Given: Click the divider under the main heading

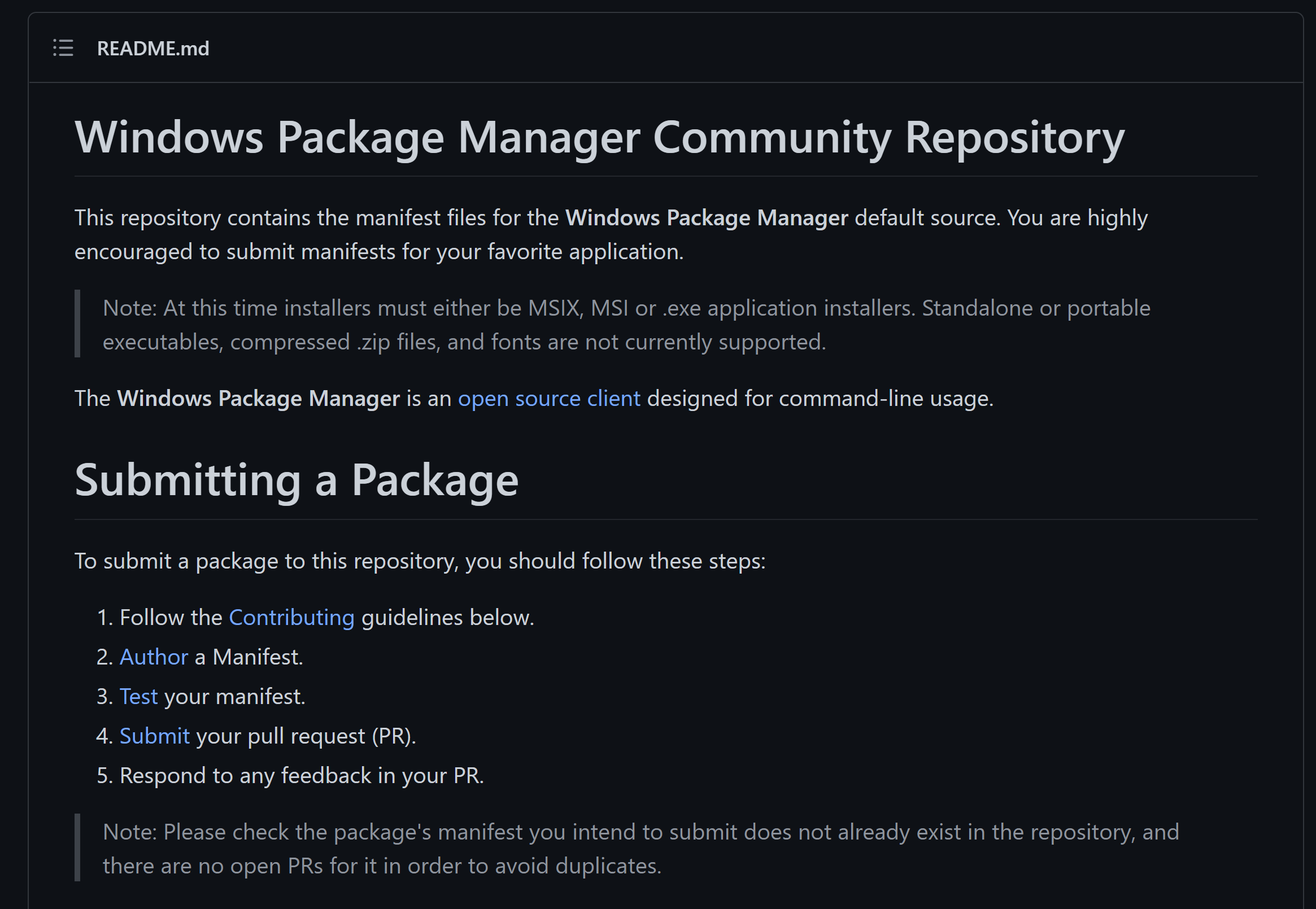Looking at the screenshot, I should 655,173.
